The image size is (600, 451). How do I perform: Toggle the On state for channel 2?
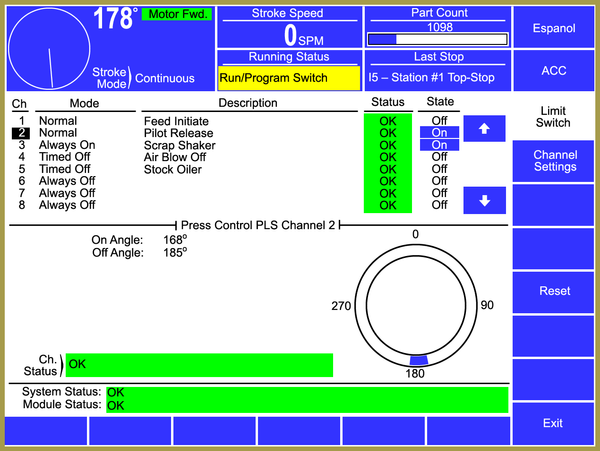tap(439, 133)
